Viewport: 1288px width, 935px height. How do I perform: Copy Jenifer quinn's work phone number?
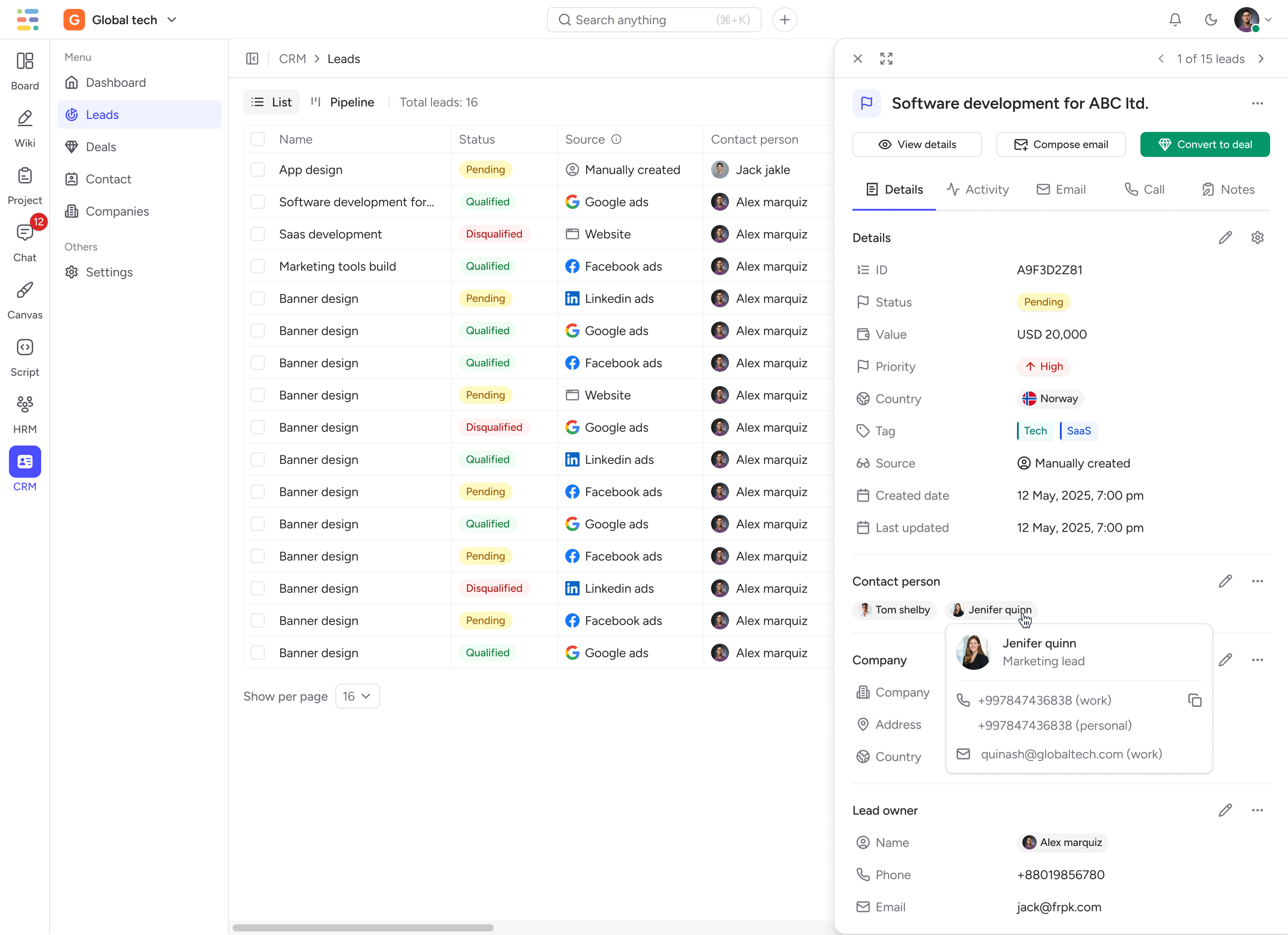1194,701
